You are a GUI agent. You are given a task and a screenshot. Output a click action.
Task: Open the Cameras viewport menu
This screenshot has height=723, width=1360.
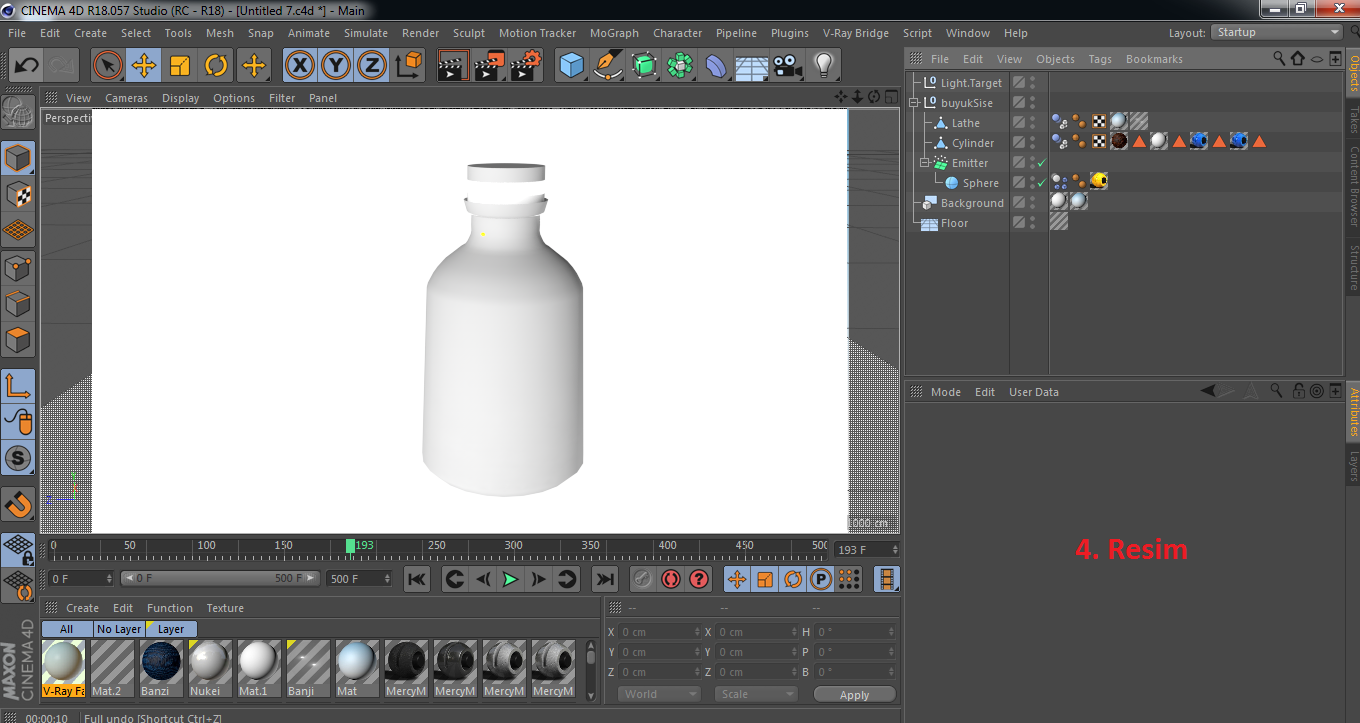(x=126, y=98)
